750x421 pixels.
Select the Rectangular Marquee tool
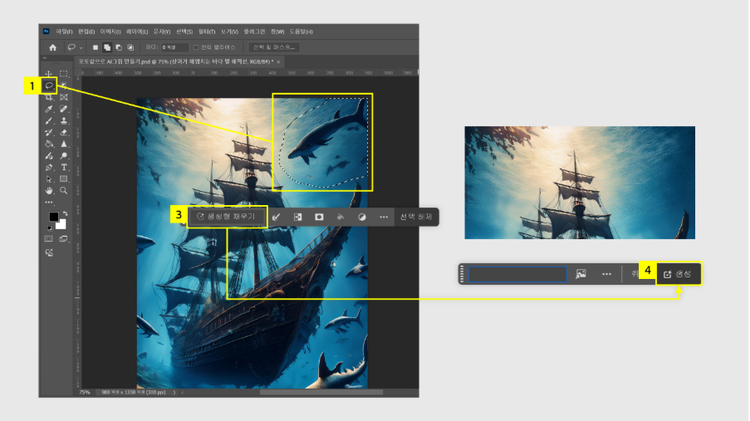coord(64,74)
